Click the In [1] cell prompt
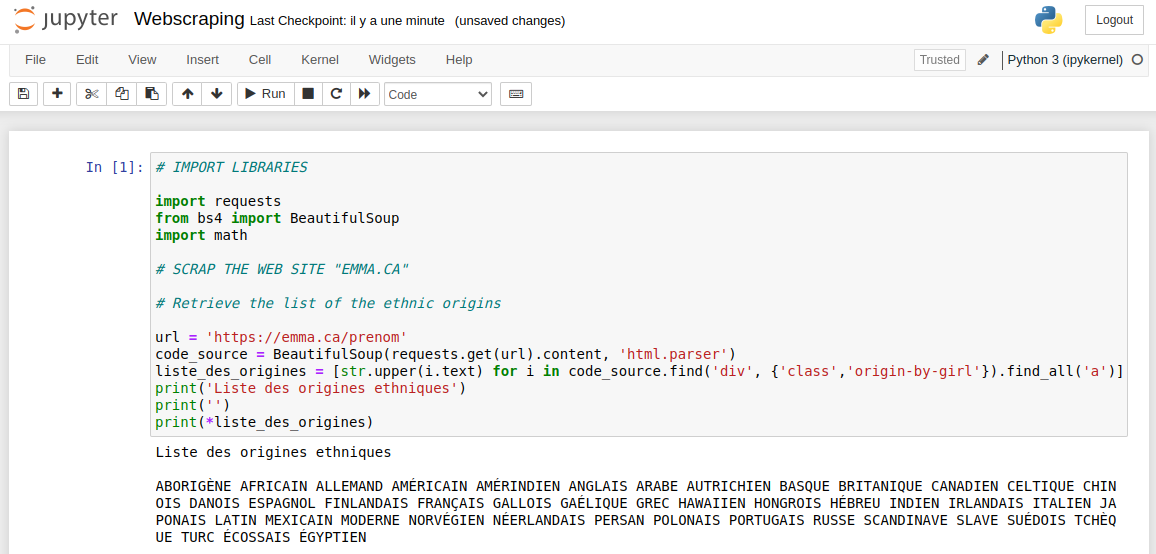This screenshot has width=1156, height=554. click(115, 167)
